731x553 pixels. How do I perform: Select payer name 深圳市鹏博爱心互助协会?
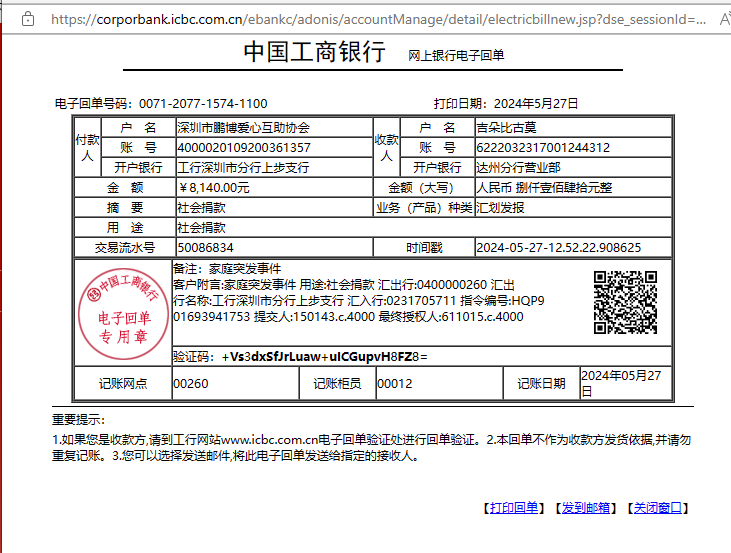point(243,128)
